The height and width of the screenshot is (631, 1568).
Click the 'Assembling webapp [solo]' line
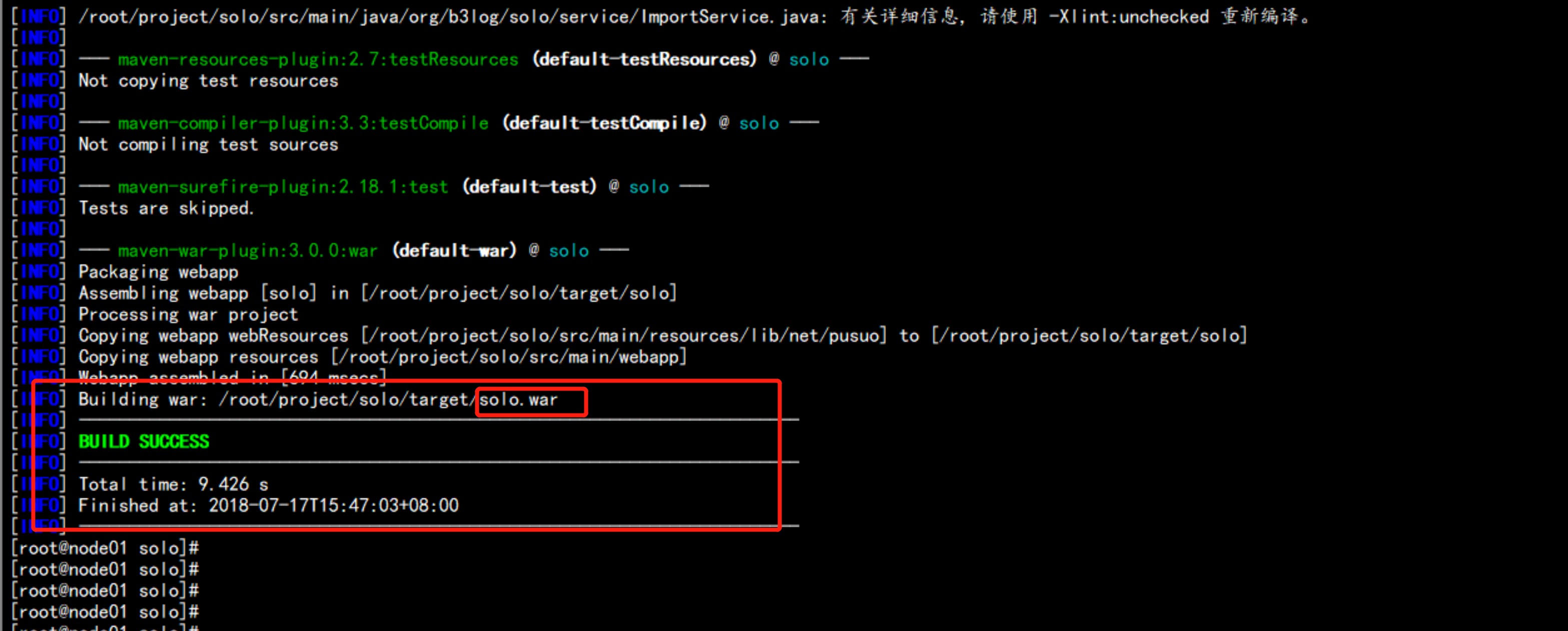(x=377, y=292)
